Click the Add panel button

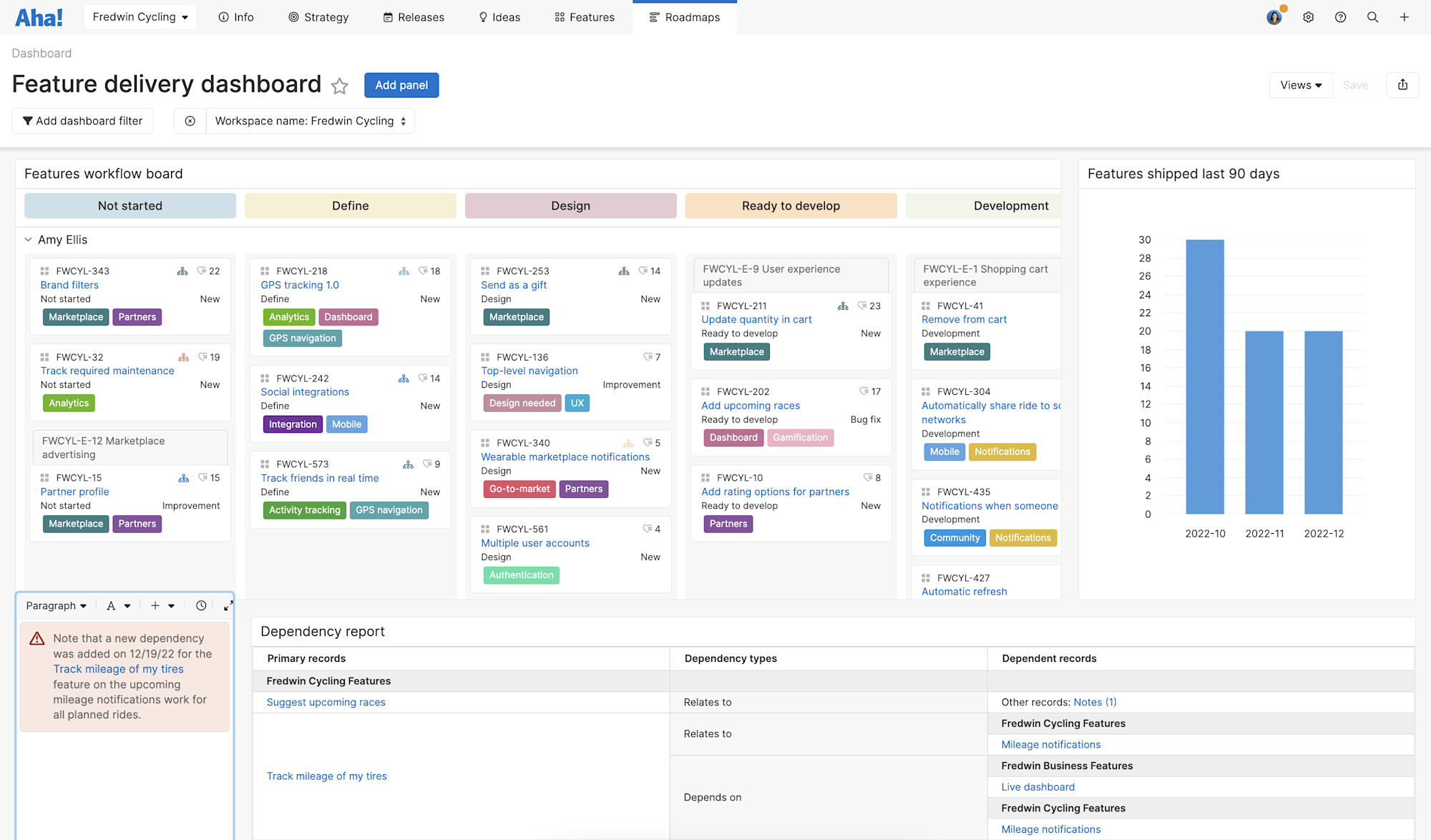401,84
